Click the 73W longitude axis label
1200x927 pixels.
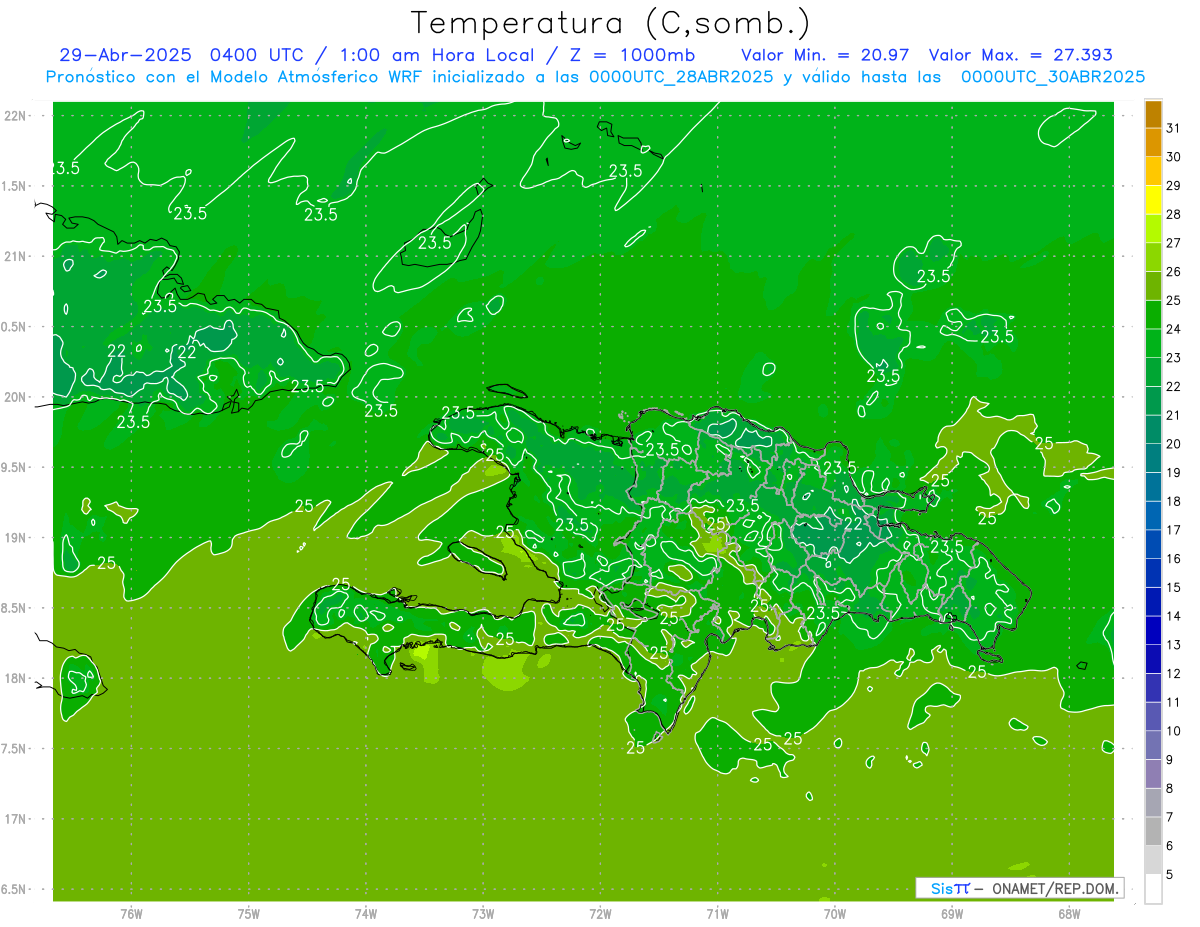click(483, 914)
